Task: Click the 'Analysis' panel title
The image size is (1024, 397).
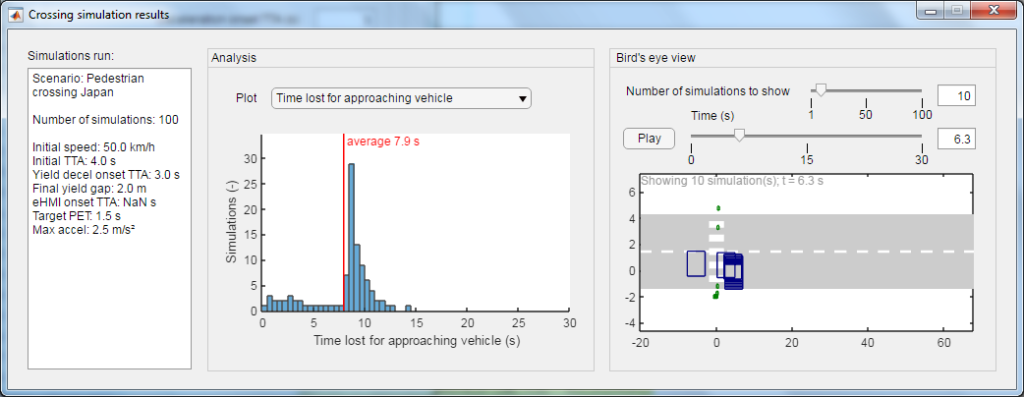Action: [x=234, y=57]
